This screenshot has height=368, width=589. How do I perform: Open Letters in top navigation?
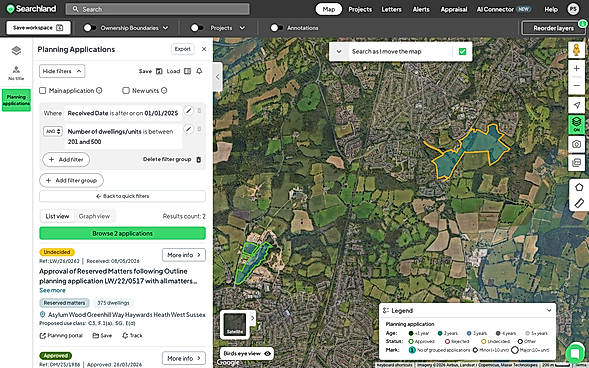tap(391, 9)
